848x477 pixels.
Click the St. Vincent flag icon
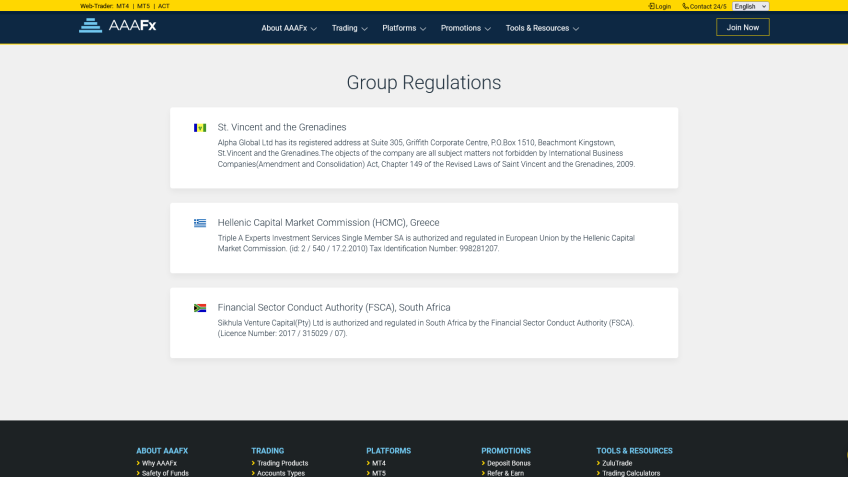pyautogui.click(x=200, y=128)
